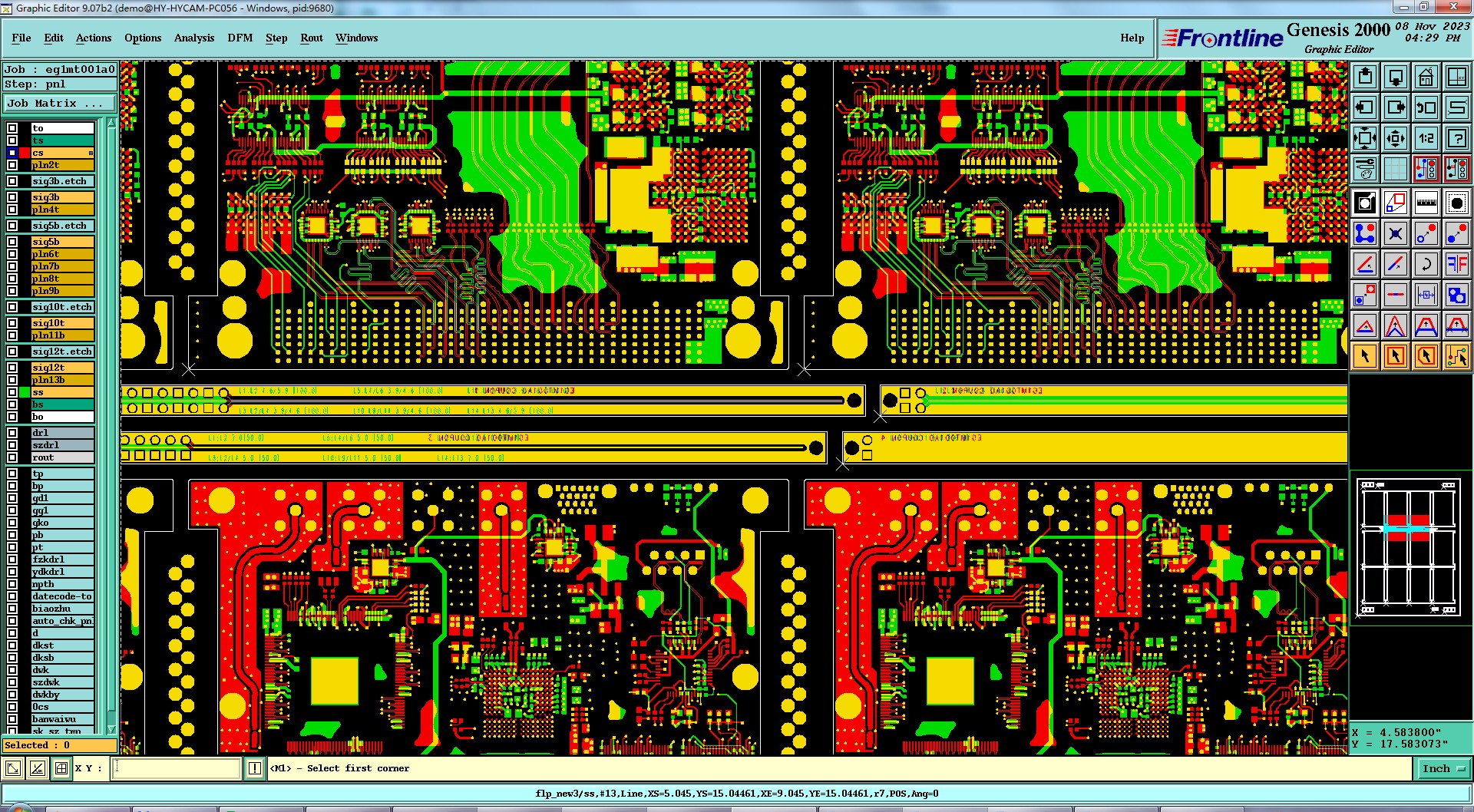The width and height of the screenshot is (1474, 812).
Task: Toggle the checkbox for the sig3b layer
Action: coord(12,197)
